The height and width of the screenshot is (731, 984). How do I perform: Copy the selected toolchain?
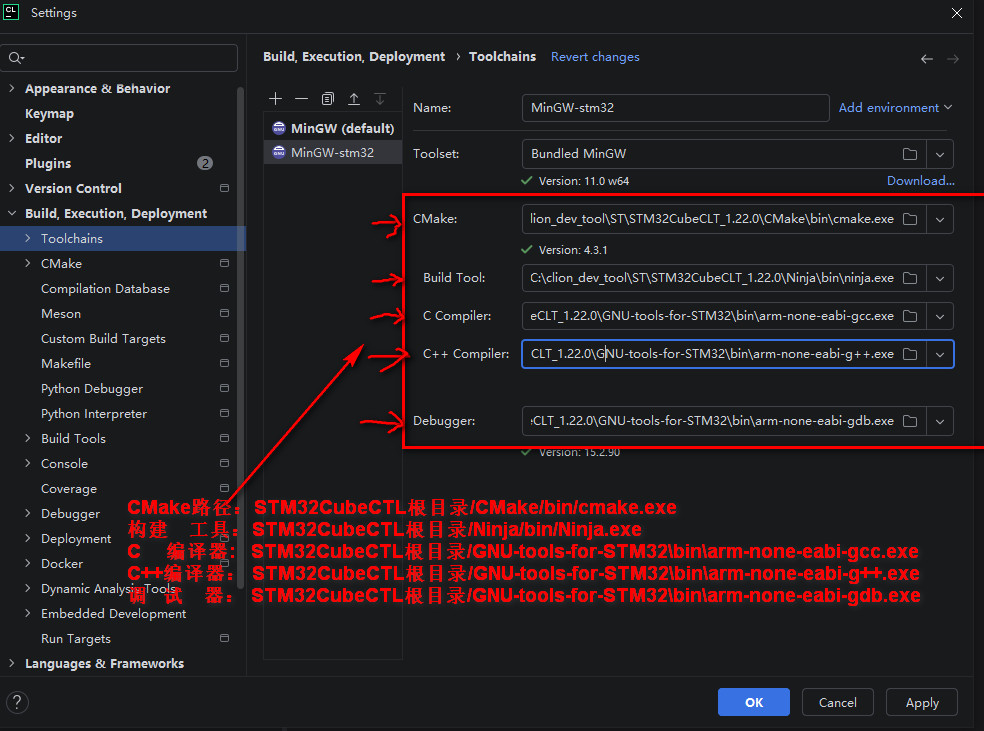(x=328, y=99)
